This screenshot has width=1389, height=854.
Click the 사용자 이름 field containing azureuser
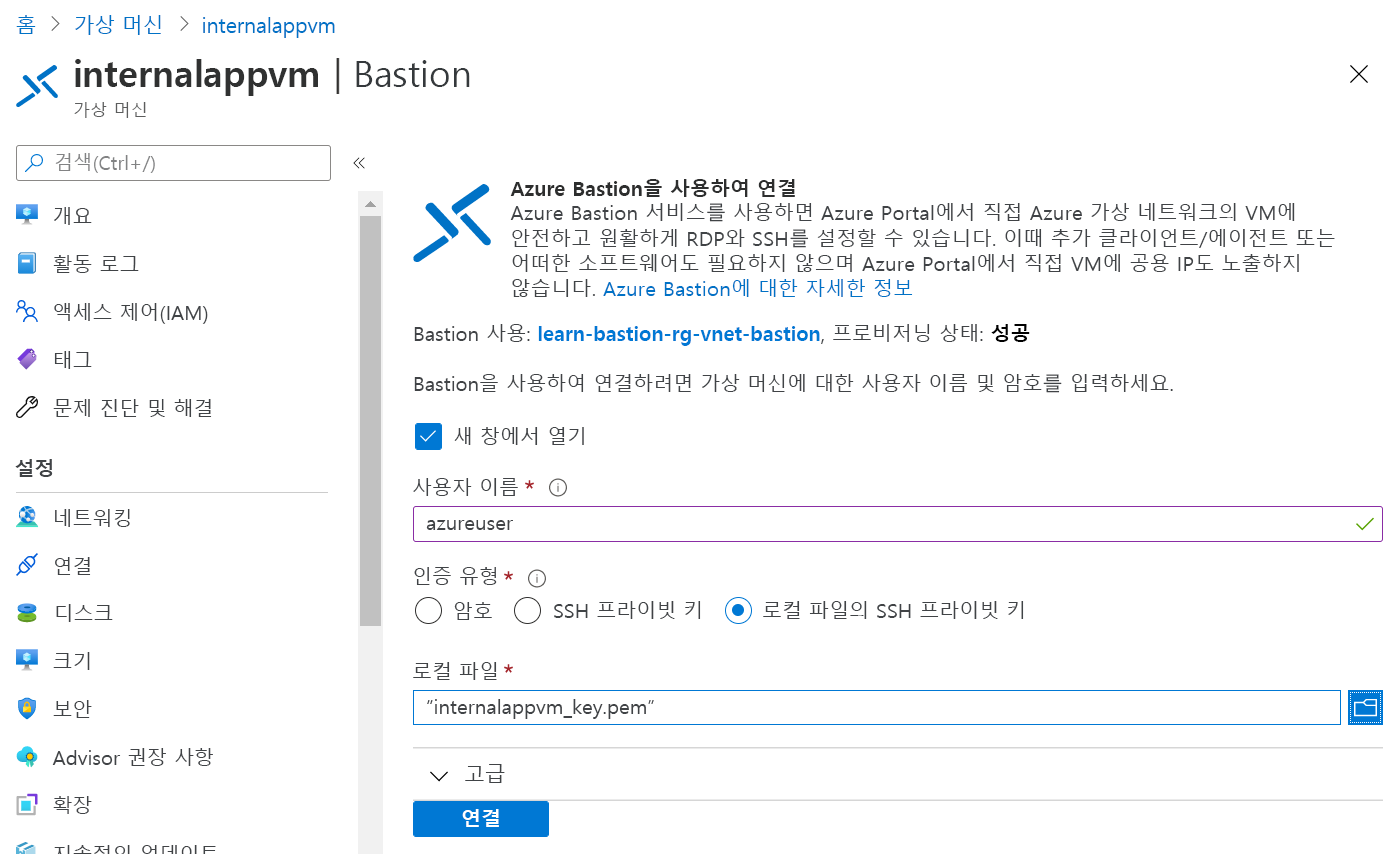pos(898,524)
